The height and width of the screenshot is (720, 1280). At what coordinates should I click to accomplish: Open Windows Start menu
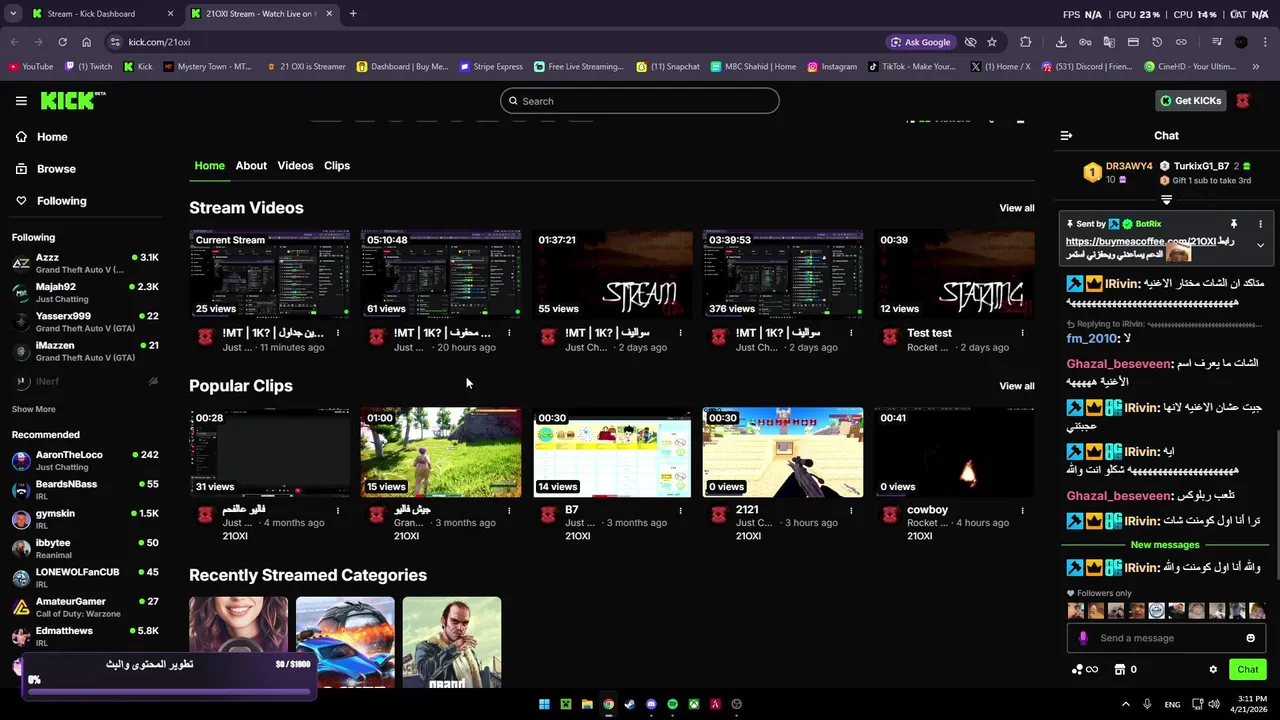click(544, 704)
